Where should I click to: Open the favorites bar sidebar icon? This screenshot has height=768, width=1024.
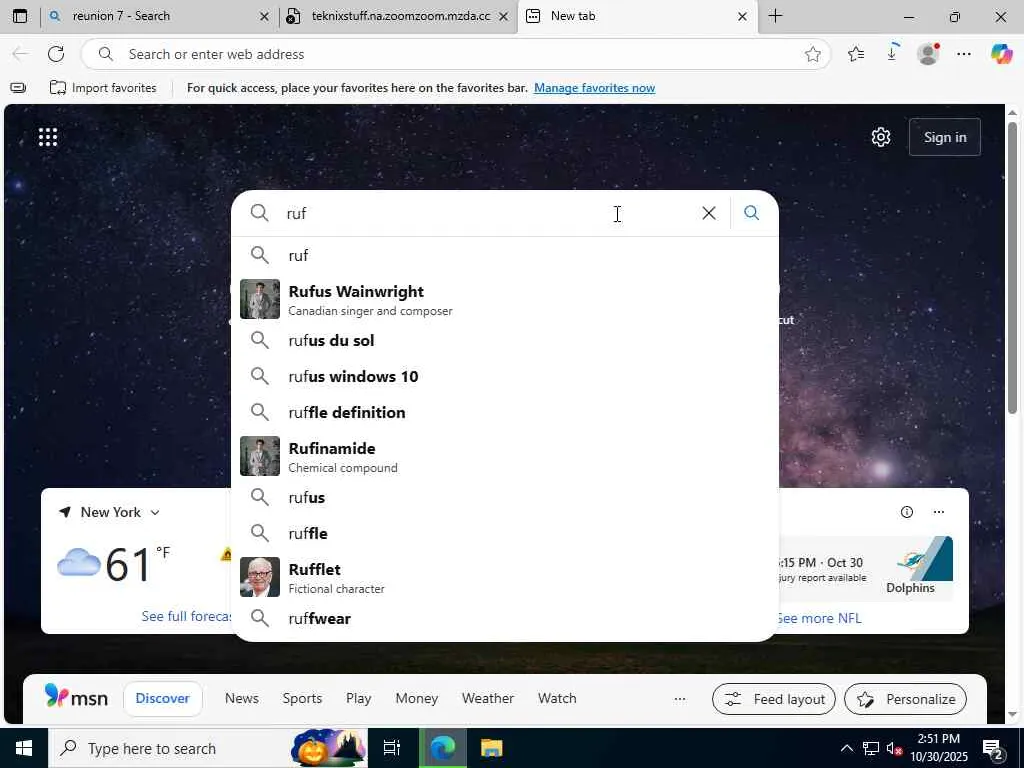(18, 88)
